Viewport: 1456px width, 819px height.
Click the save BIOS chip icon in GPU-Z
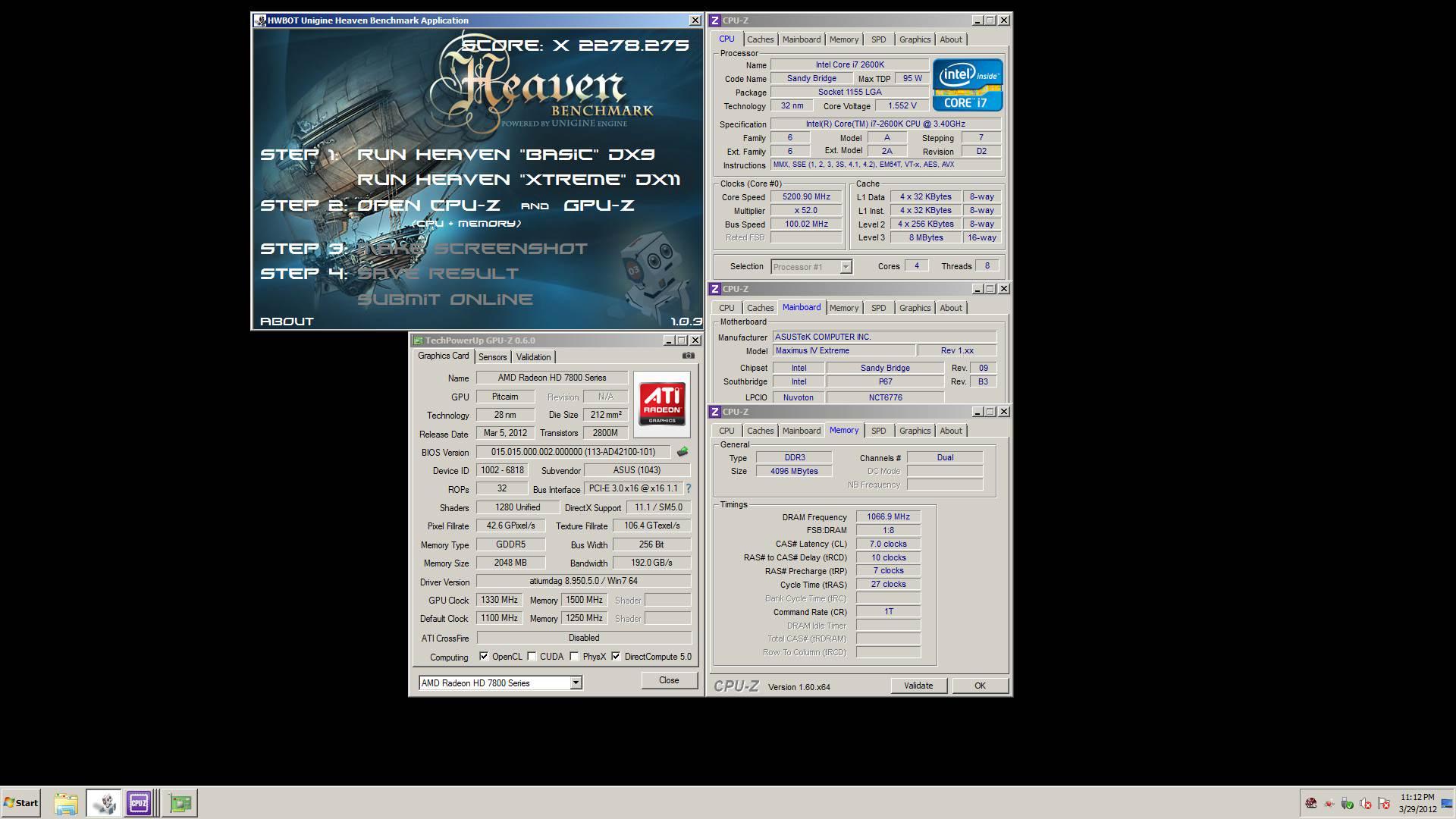coord(682,452)
